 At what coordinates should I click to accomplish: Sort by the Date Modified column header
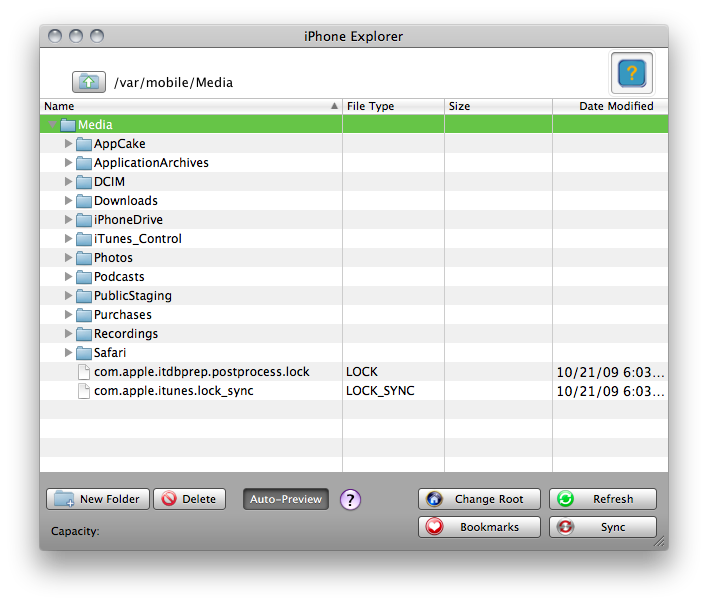(x=610, y=106)
